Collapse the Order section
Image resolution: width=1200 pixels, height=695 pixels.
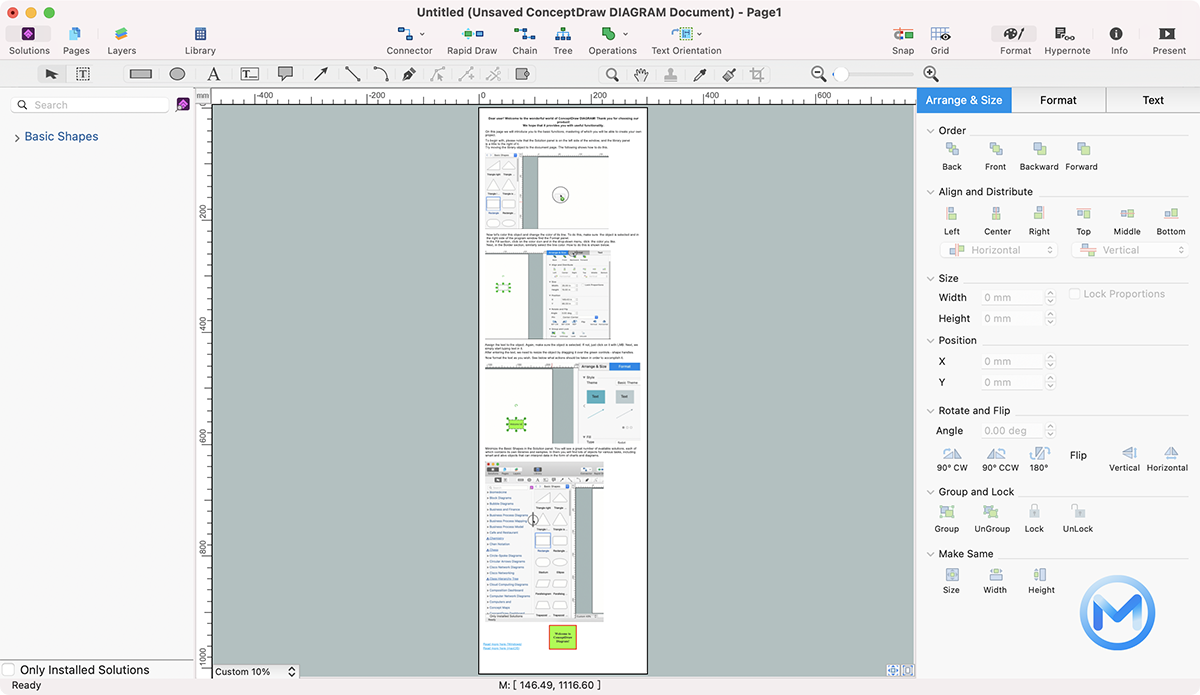click(x=929, y=131)
